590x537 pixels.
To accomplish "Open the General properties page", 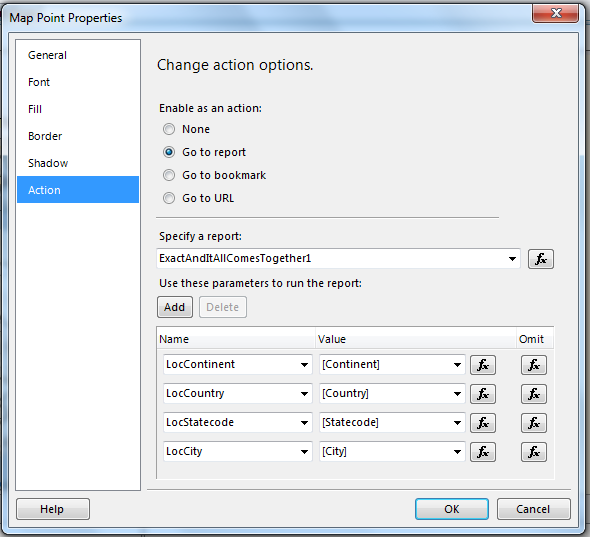I will click(x=78, y=55).
